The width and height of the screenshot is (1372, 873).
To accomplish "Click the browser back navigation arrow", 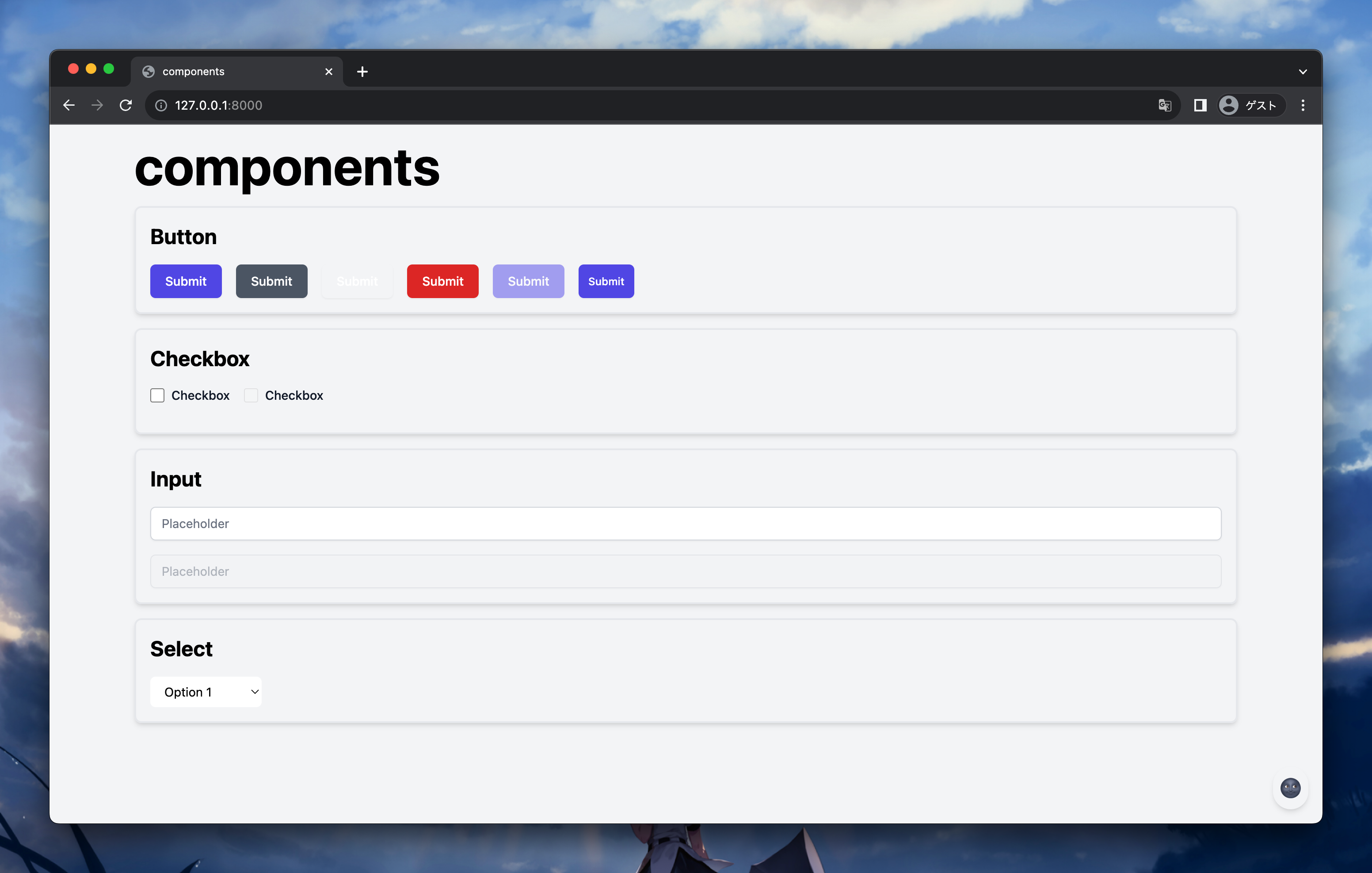I will (69, 105).
